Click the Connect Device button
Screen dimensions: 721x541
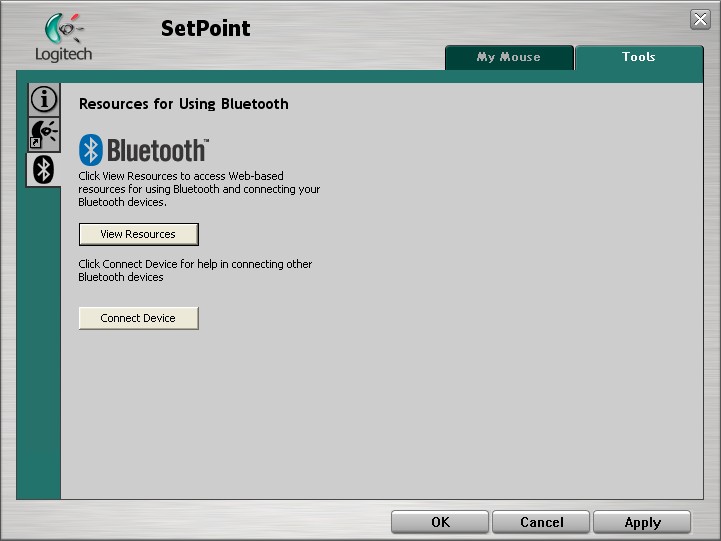139,318
